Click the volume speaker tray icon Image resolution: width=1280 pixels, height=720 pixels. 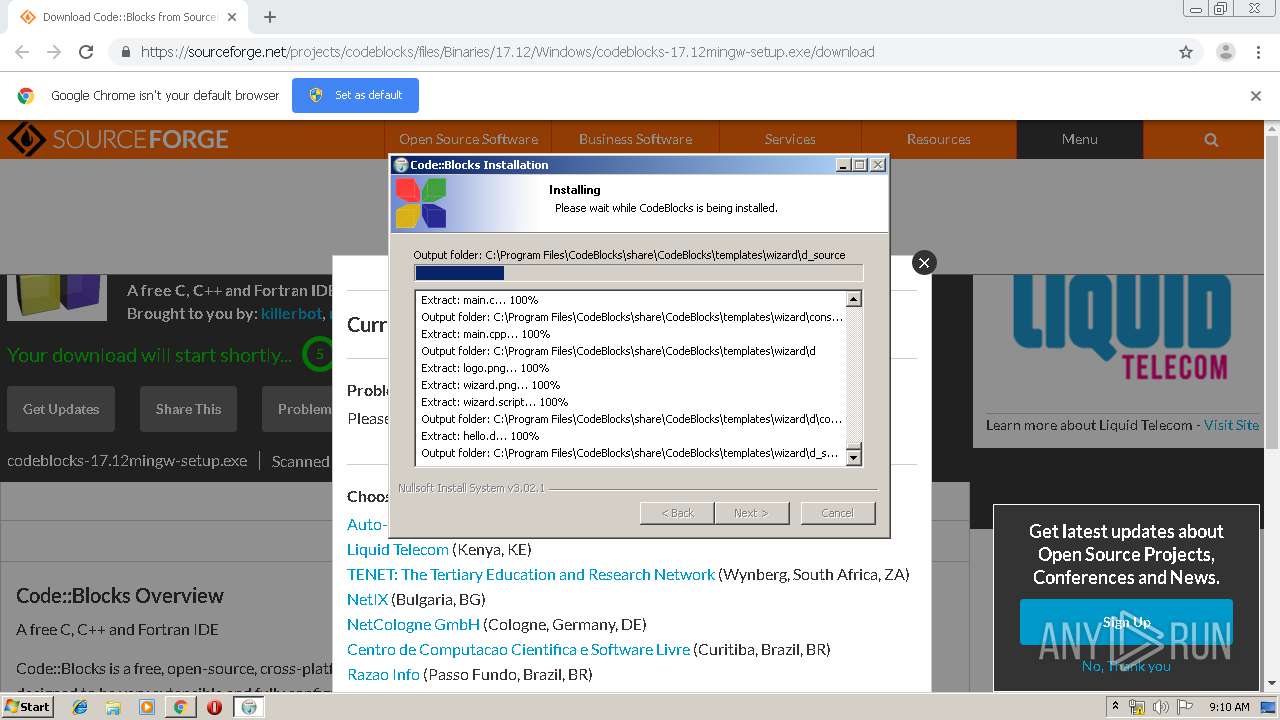(1161, 707)
